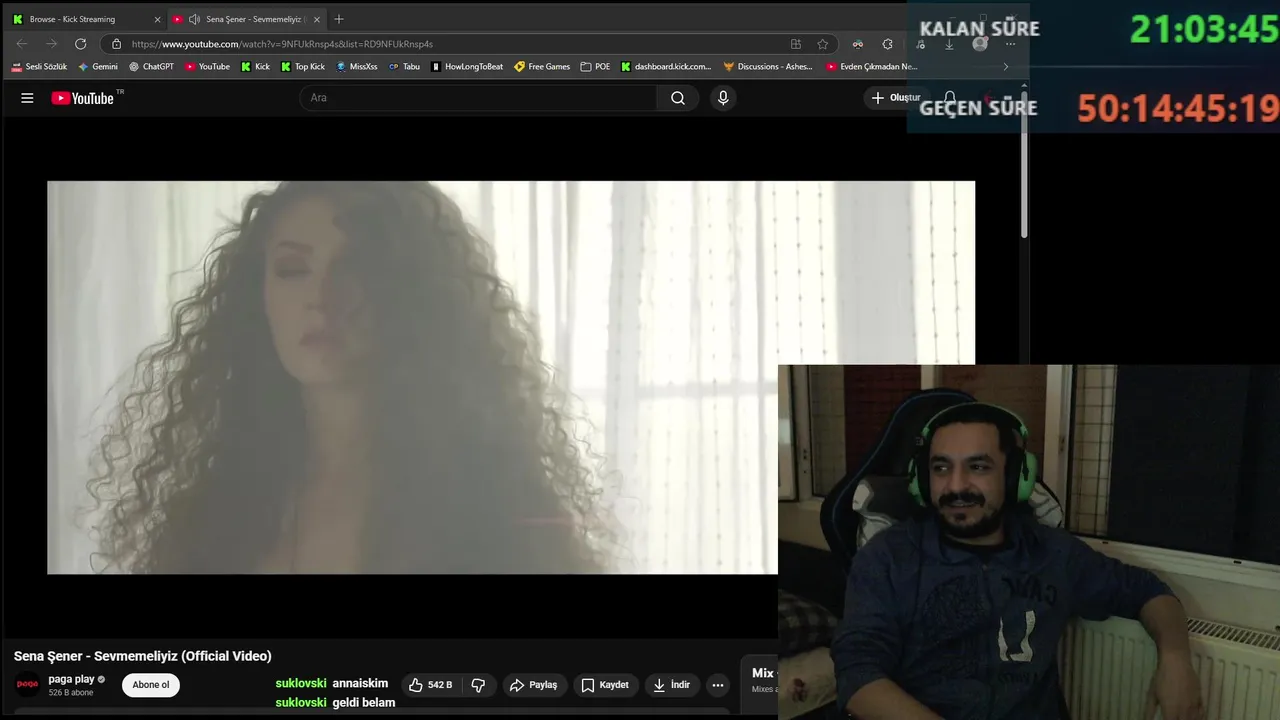Image resolution: width=1280 pixels, height=720 pixels.
Task: Open the game controller toolbar icon
Action: click(857, 44)
